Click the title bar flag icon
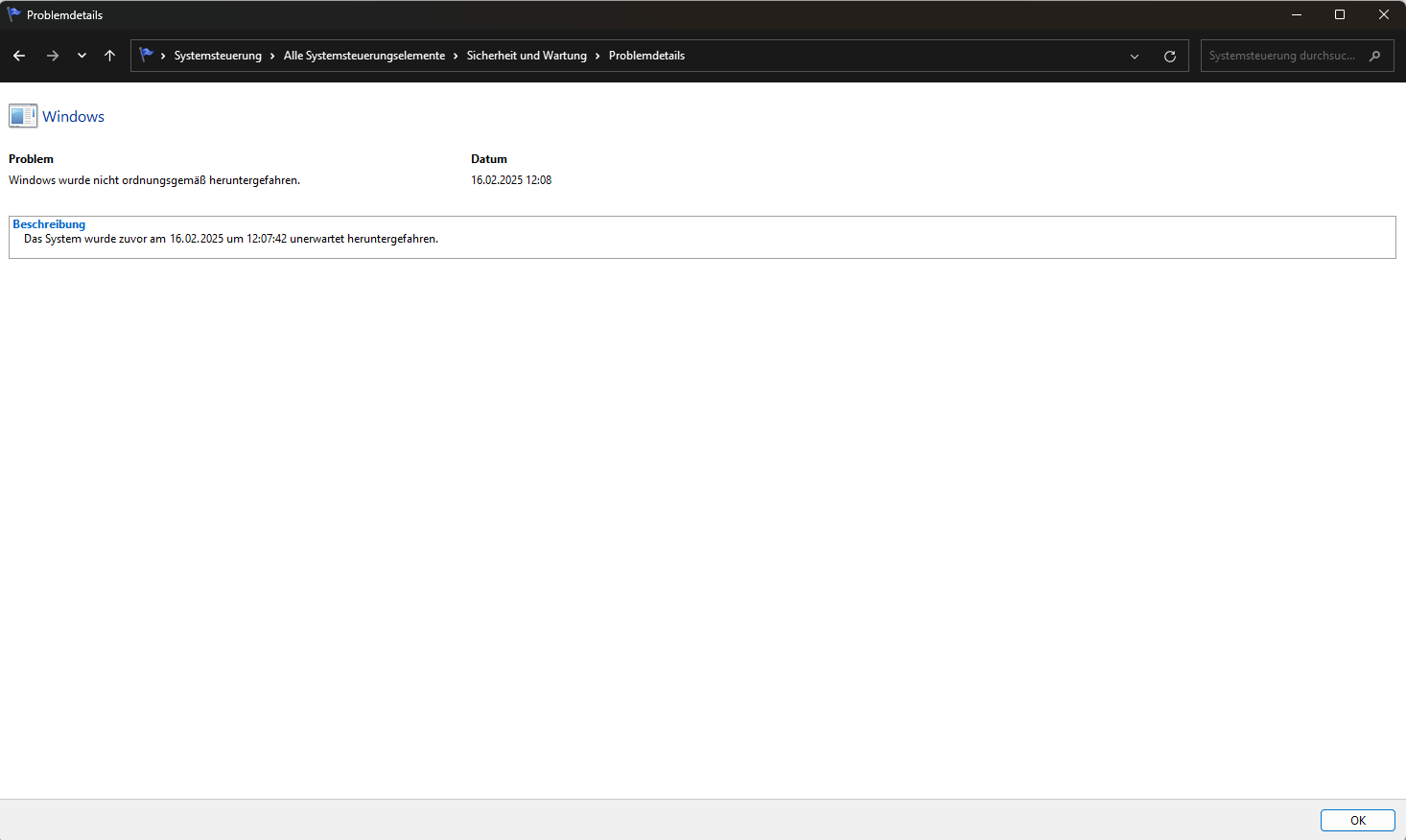This screenshot has width=1406, height=840. click(13, 14)
